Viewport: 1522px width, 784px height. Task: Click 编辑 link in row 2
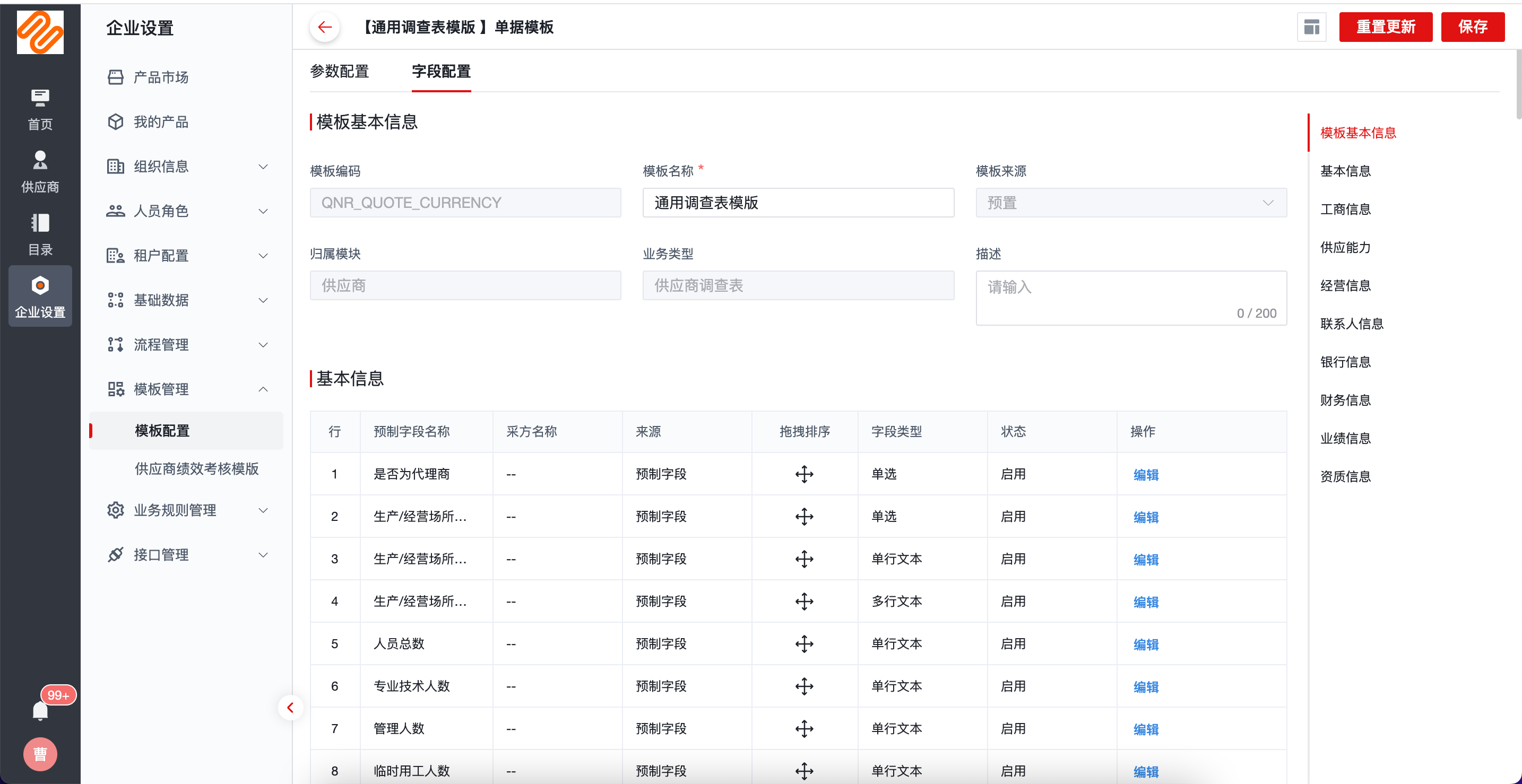1146,517
